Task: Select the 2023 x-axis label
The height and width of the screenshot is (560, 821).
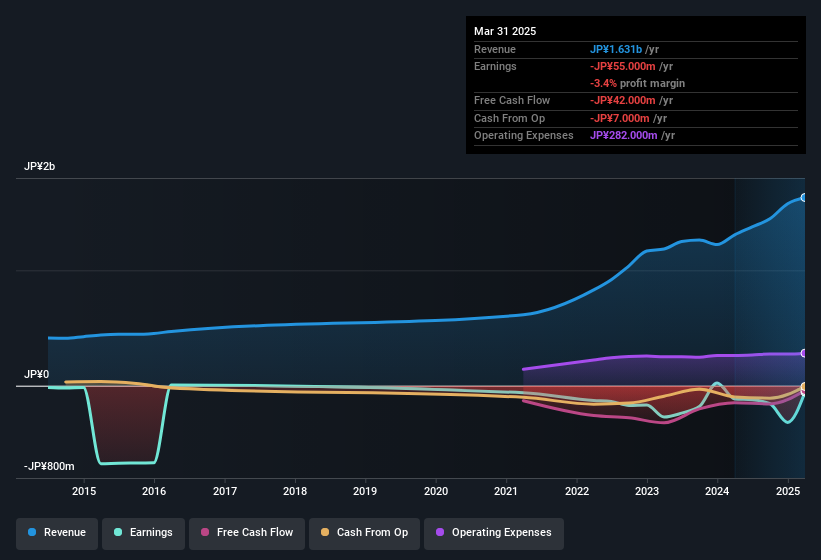Action: click(647, 491)
